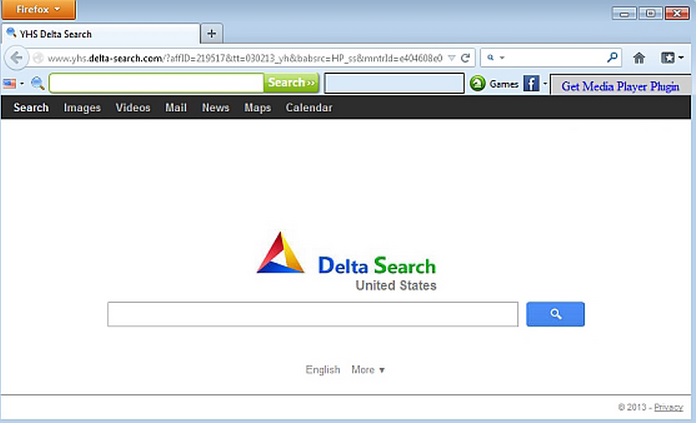The image size is (698, 425).
Task: Click the green Search toolbar button
Action: tap(291, 83)
